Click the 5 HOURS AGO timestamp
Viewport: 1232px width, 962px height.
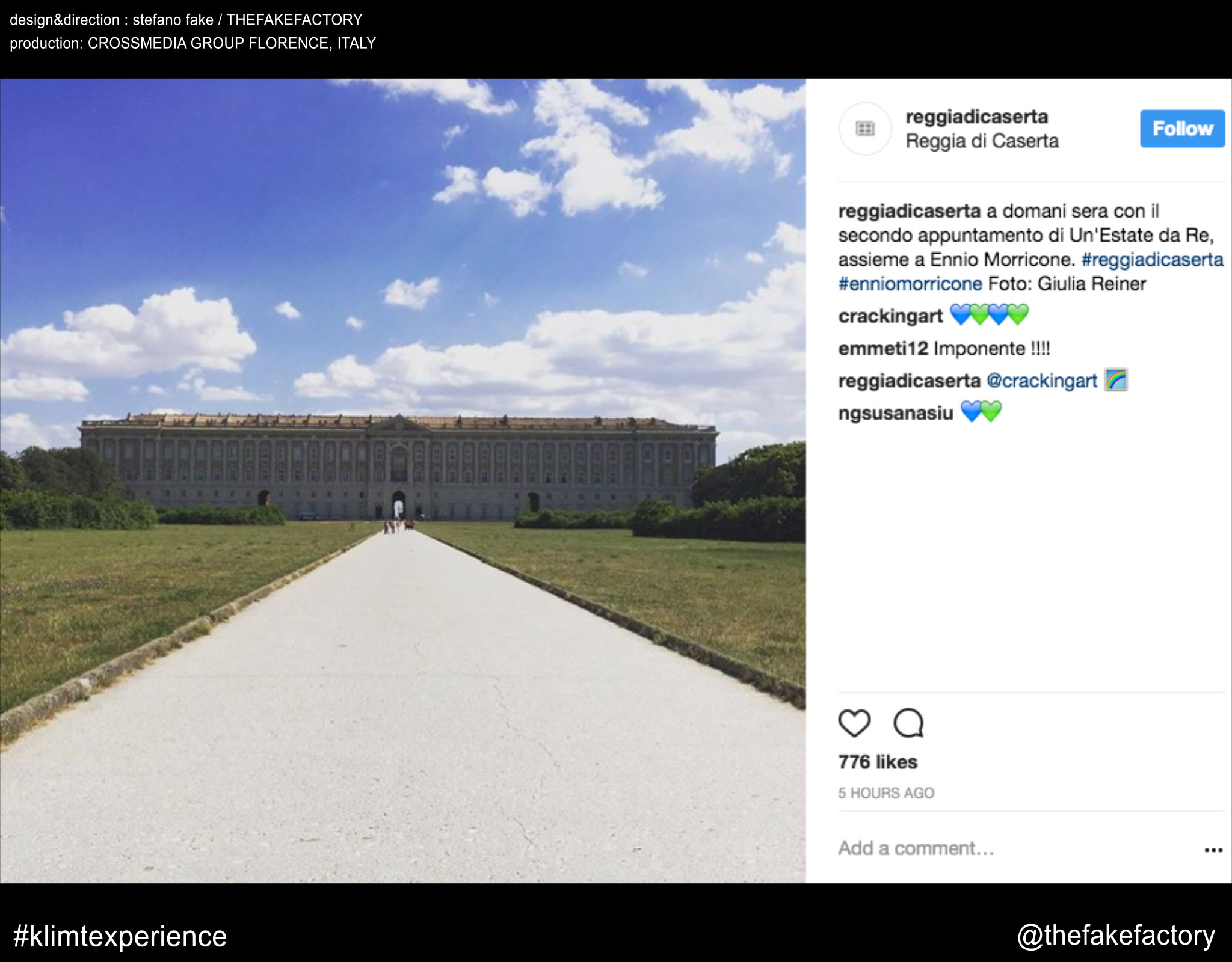886,793
